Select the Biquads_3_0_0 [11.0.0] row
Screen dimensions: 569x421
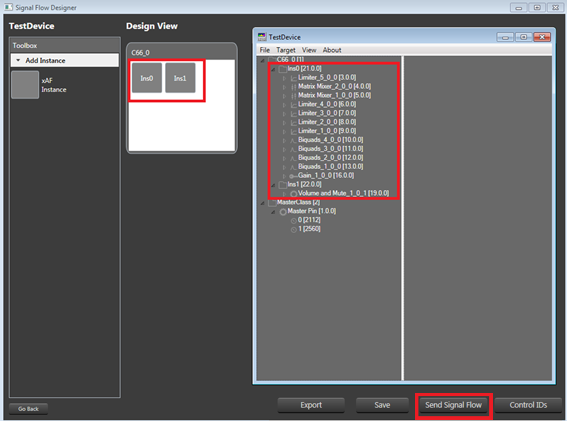[331, 149]
